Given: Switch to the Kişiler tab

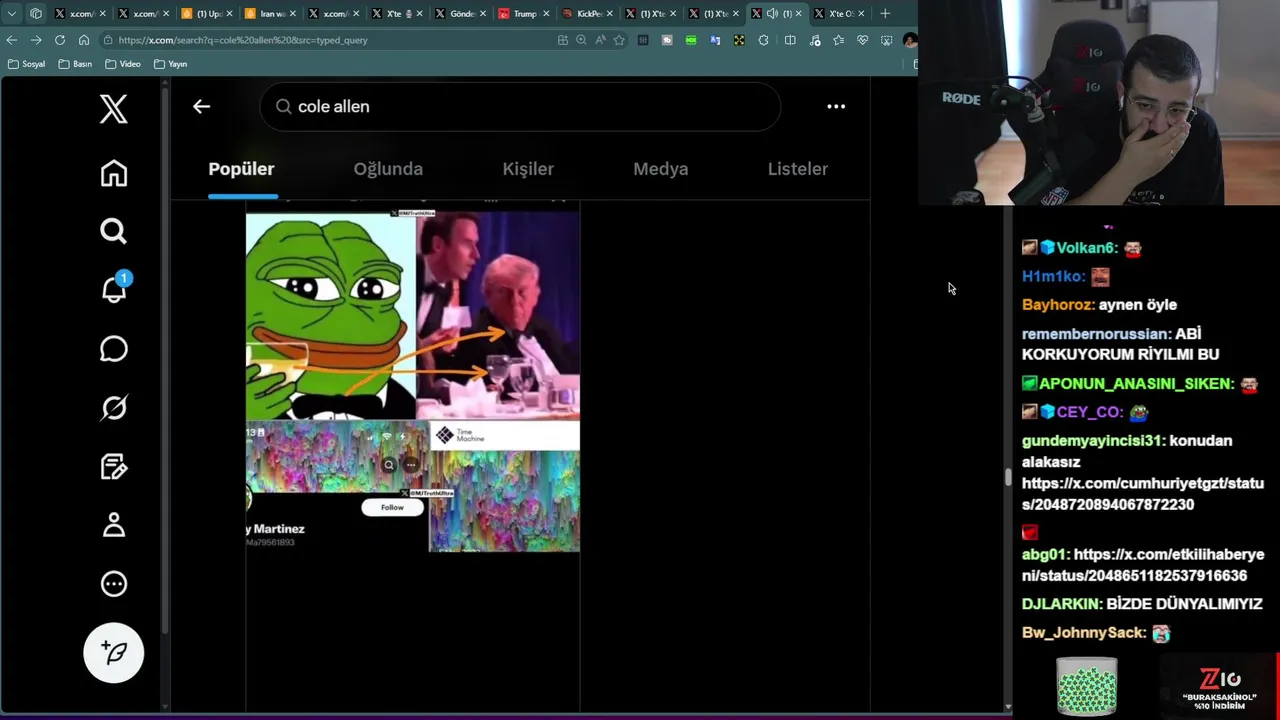Looking at the screenshot, I should click(528, 169).
